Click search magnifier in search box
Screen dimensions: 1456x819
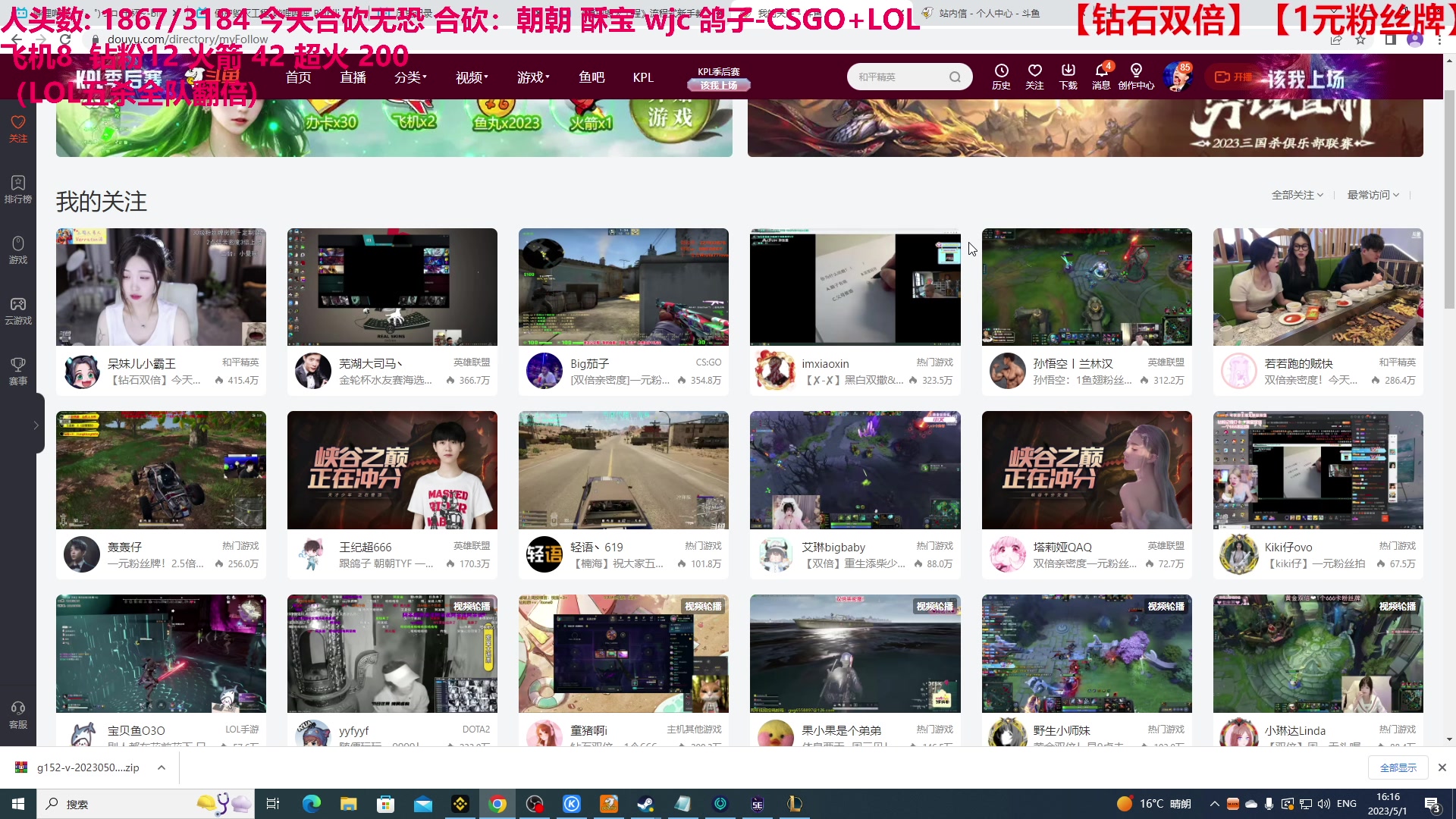point(955,77)
